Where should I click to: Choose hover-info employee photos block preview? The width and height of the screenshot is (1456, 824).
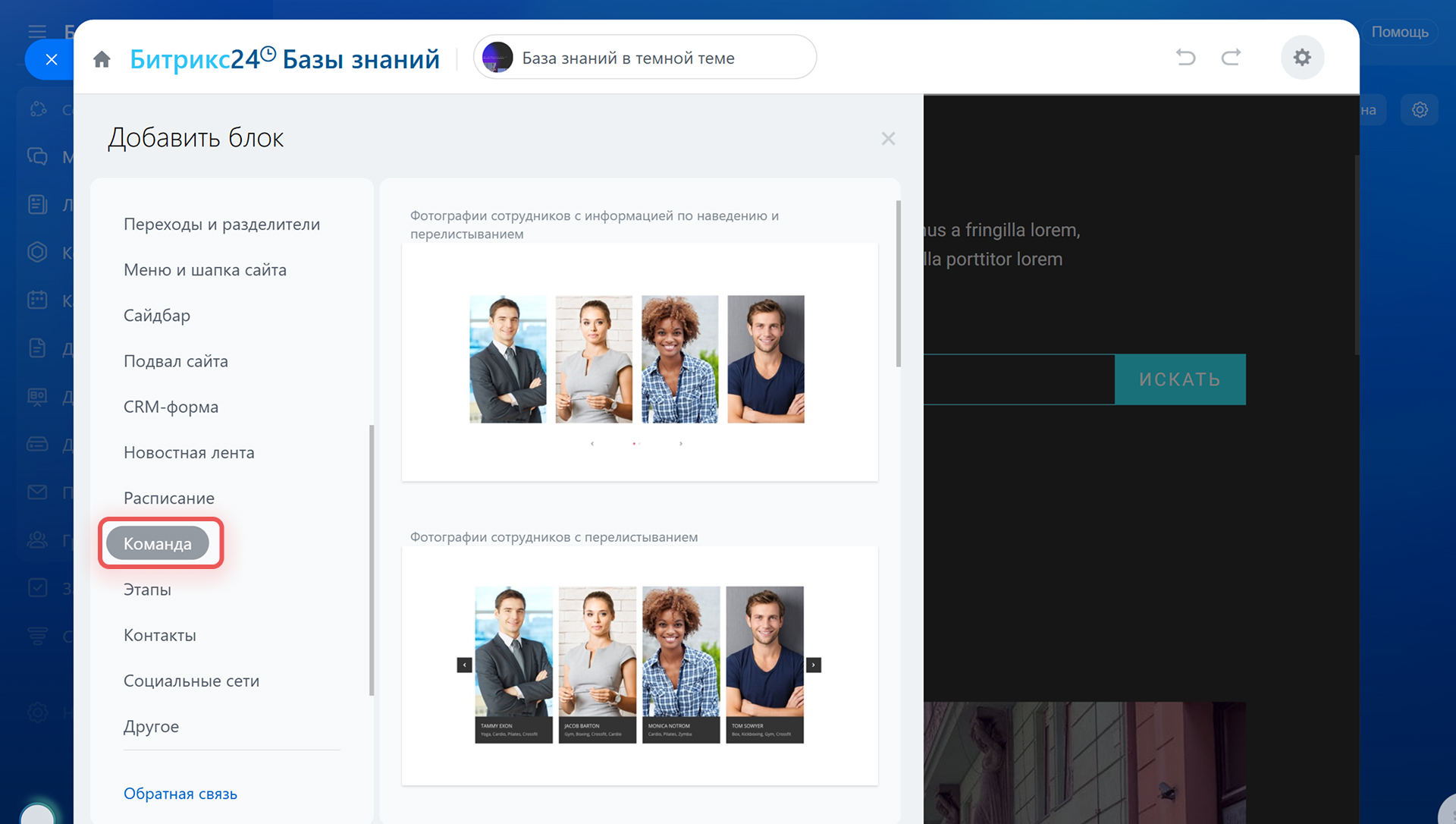point(639,362)
